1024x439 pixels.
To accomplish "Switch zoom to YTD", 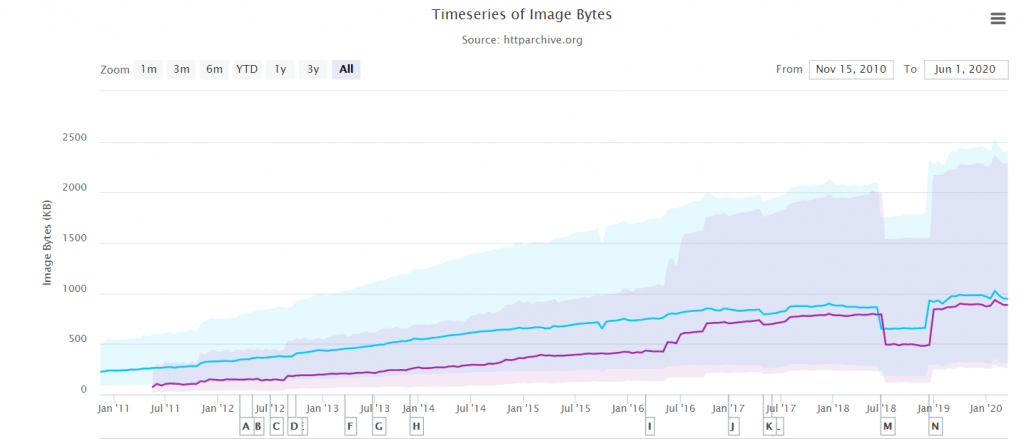I will [x=247, y=69].
